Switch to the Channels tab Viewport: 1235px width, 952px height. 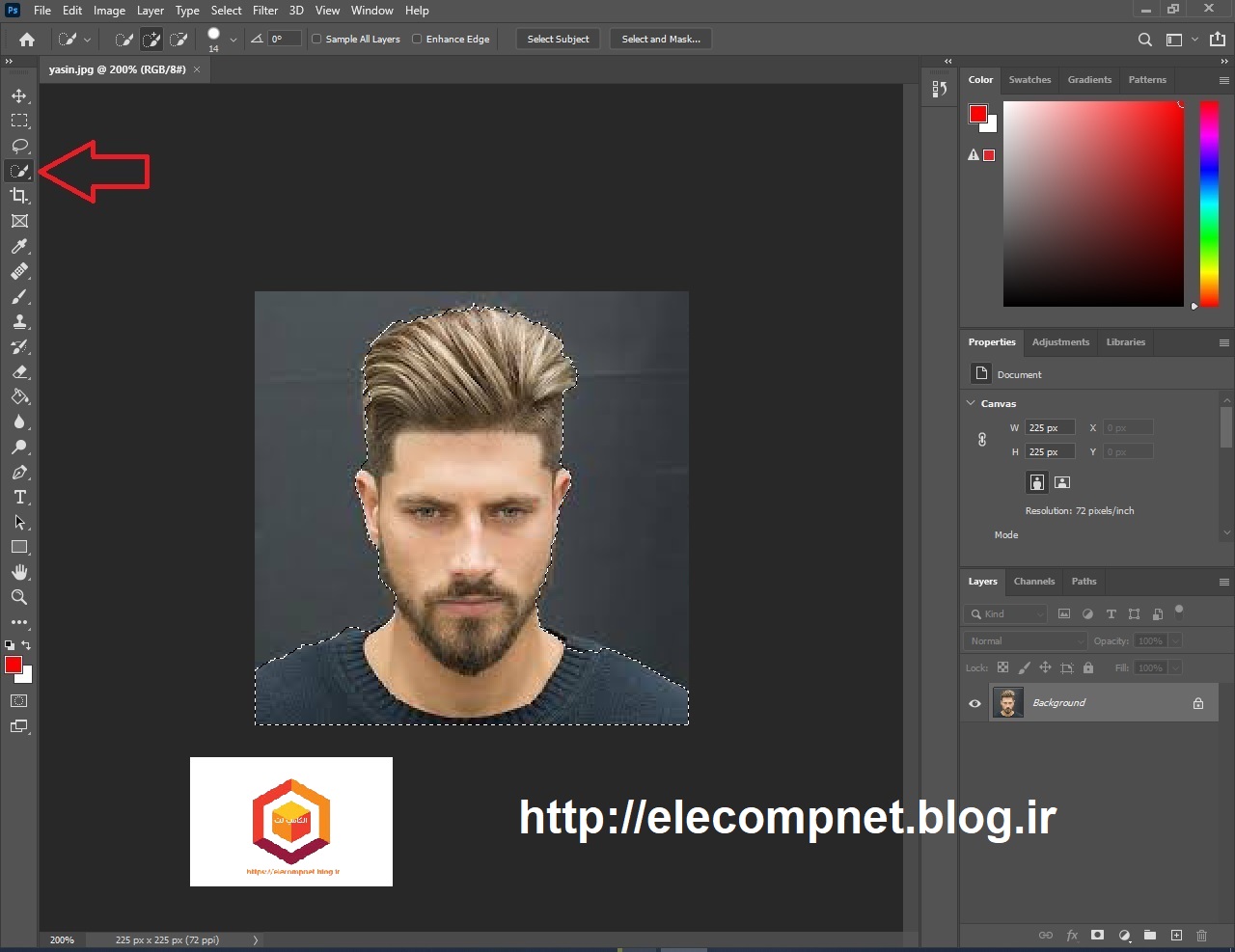1034,582
